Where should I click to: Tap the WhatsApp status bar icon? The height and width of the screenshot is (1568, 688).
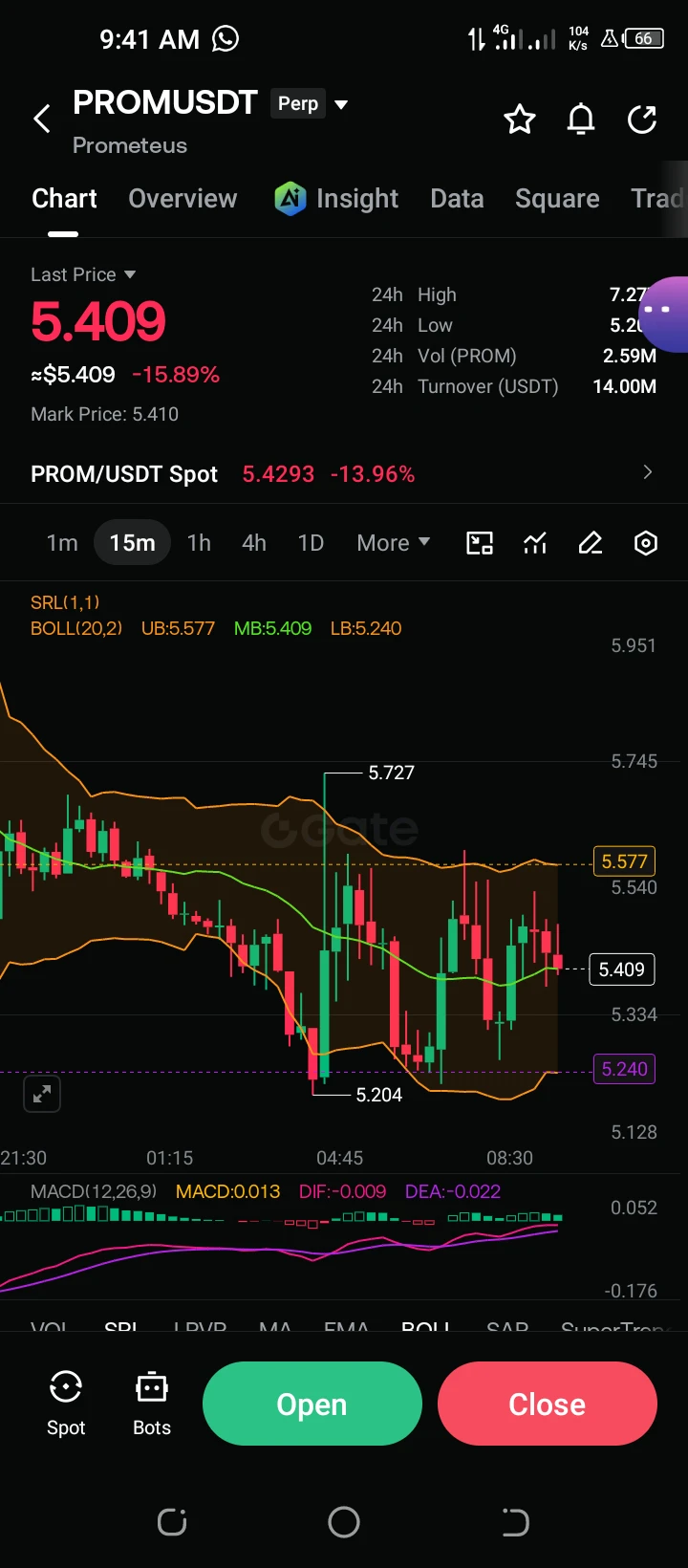226,38
